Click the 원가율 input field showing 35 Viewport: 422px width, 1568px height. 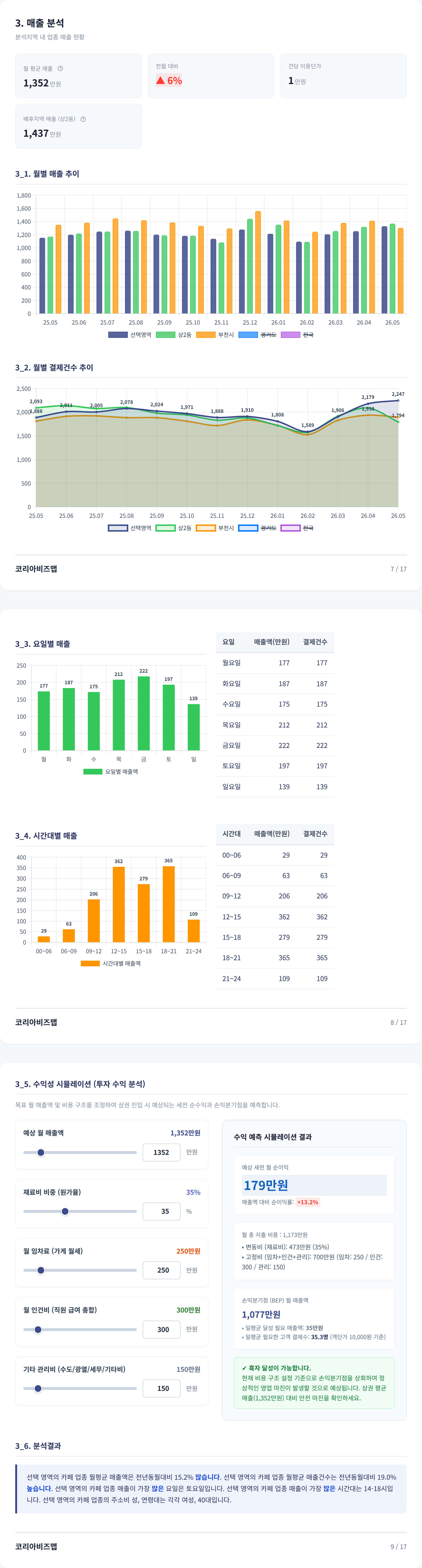[161, 1211]
